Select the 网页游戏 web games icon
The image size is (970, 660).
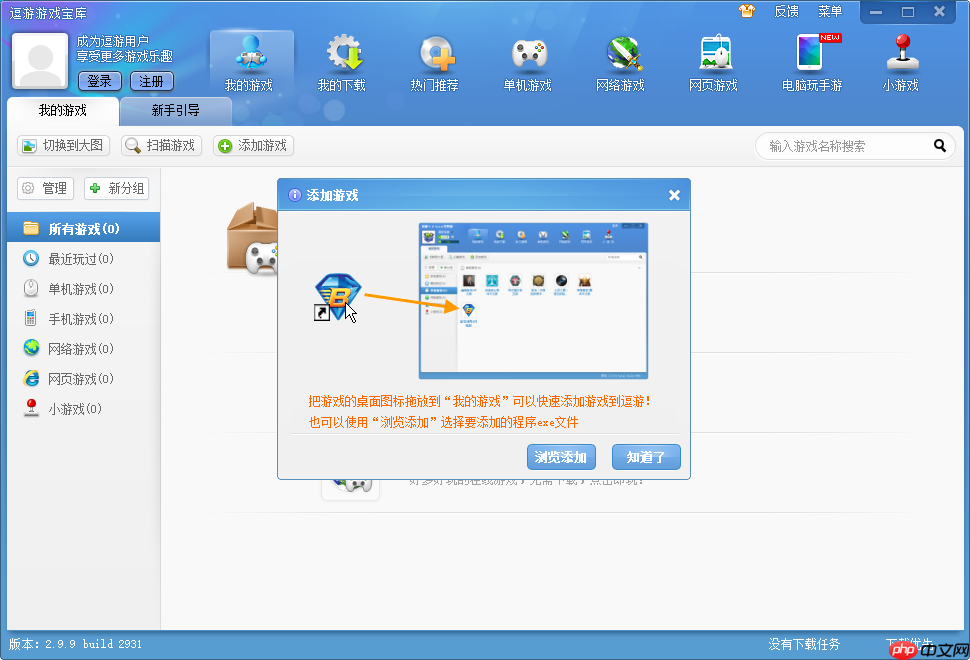pyautogui.click(x=713, y=64)
